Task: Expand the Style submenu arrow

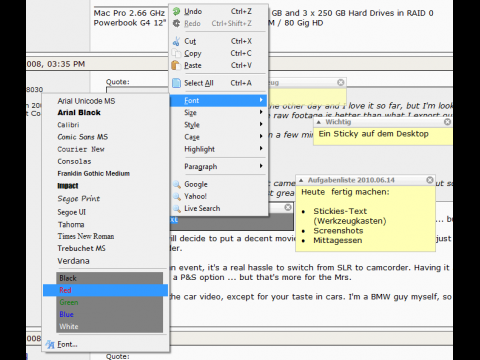Action: coord(261,124)
